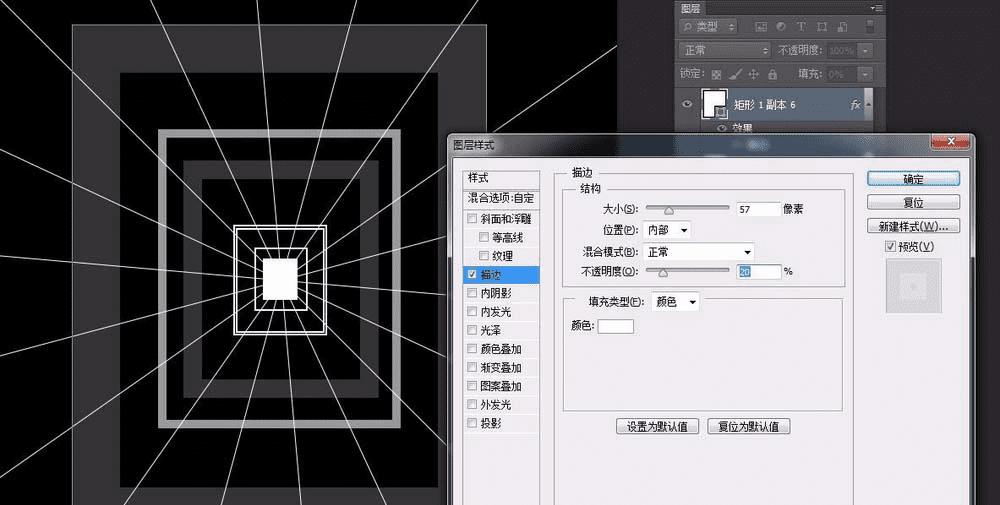Select the 样式 header in the styles list
Viewport: 1000px width, 505px height.
[x=501, y=179]
